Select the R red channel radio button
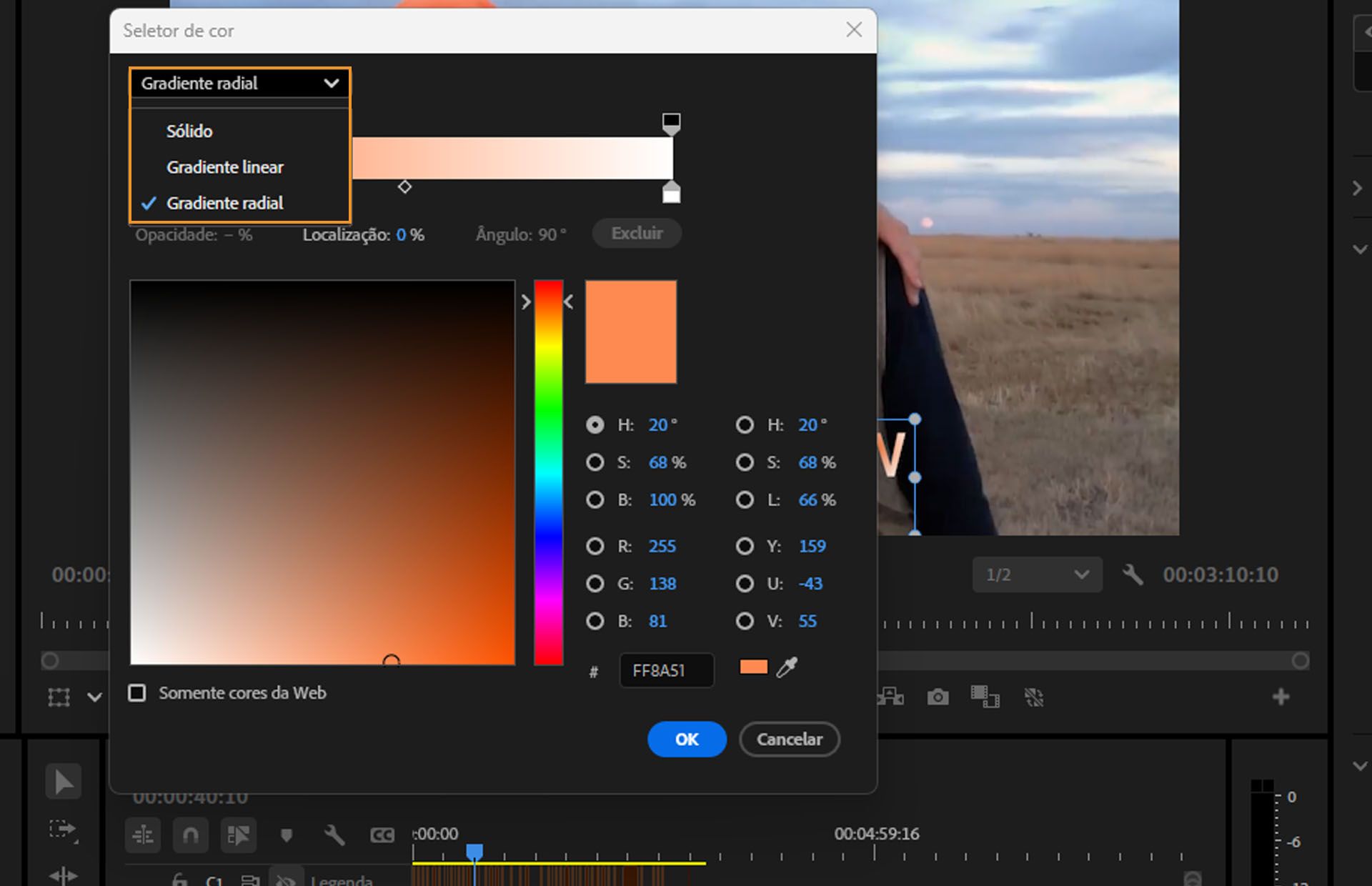This screenshot has height=886, width=1372. point(595,547)
